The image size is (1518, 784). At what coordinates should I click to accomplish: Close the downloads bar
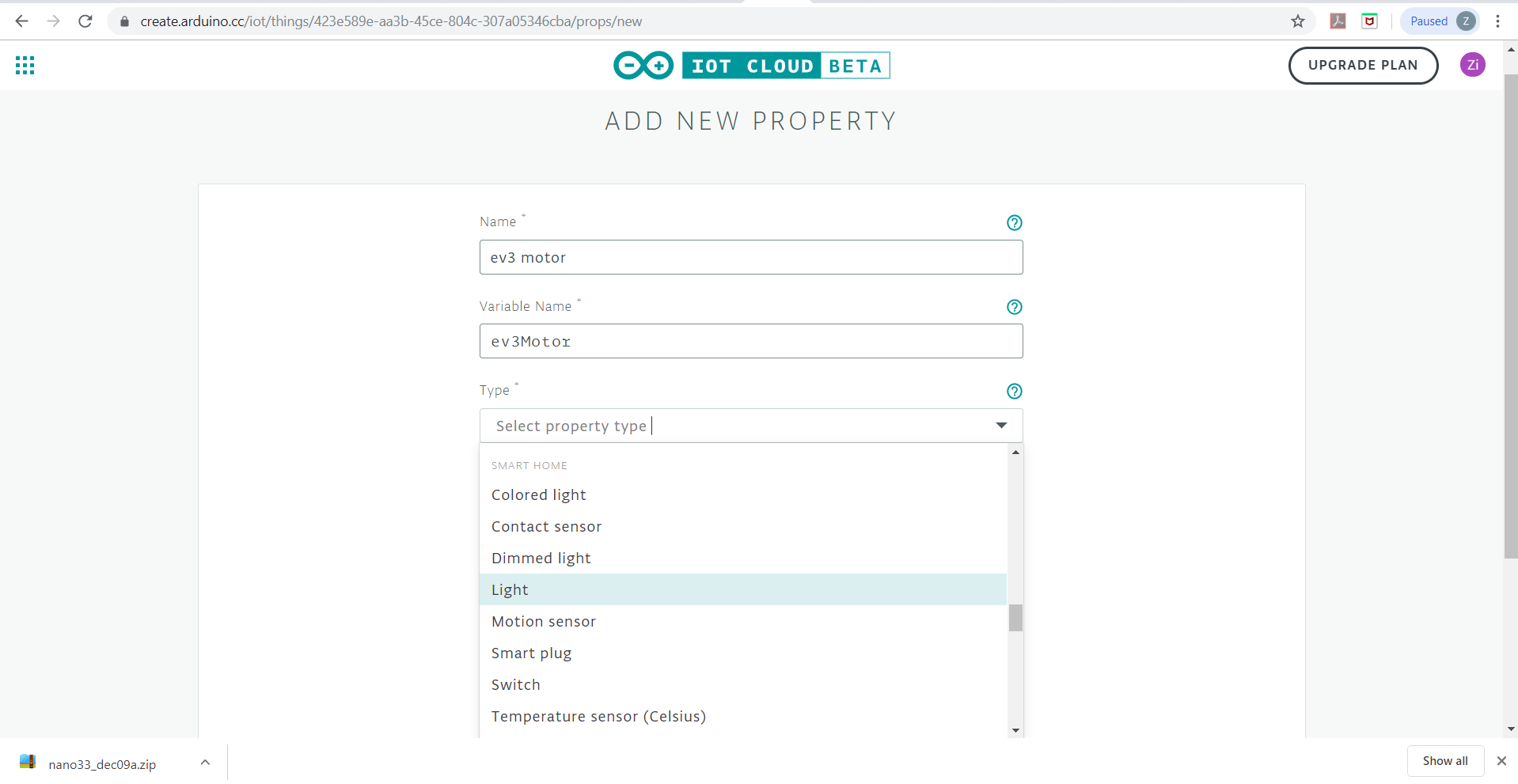(1501, 761)
